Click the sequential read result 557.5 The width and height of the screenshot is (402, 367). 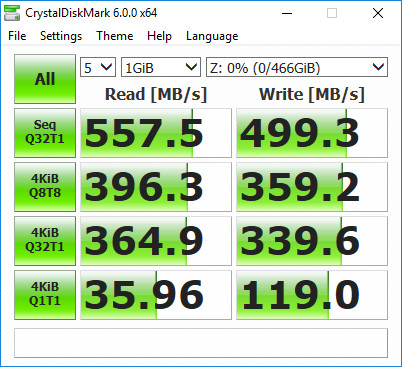click(156, 133)
